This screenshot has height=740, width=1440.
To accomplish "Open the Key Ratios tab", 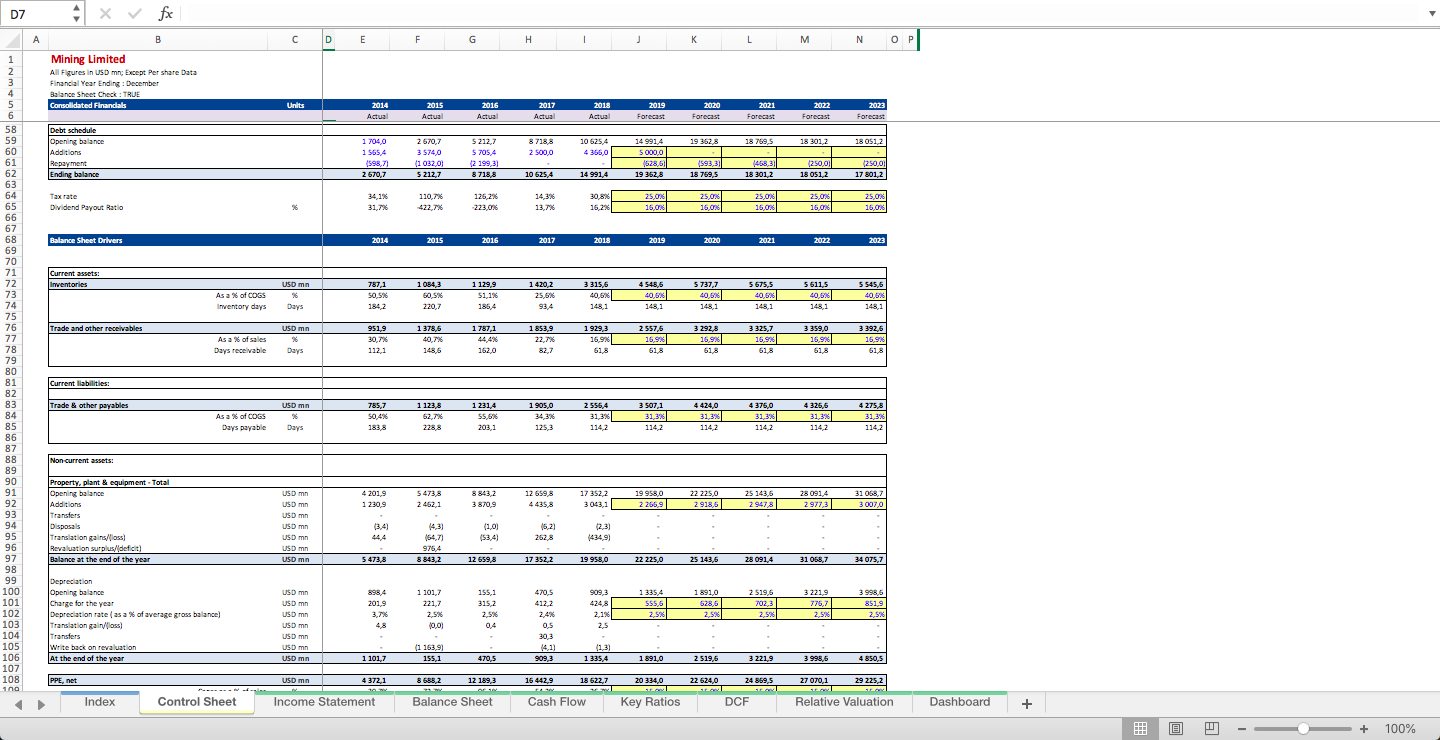I will tap(650, 702).
